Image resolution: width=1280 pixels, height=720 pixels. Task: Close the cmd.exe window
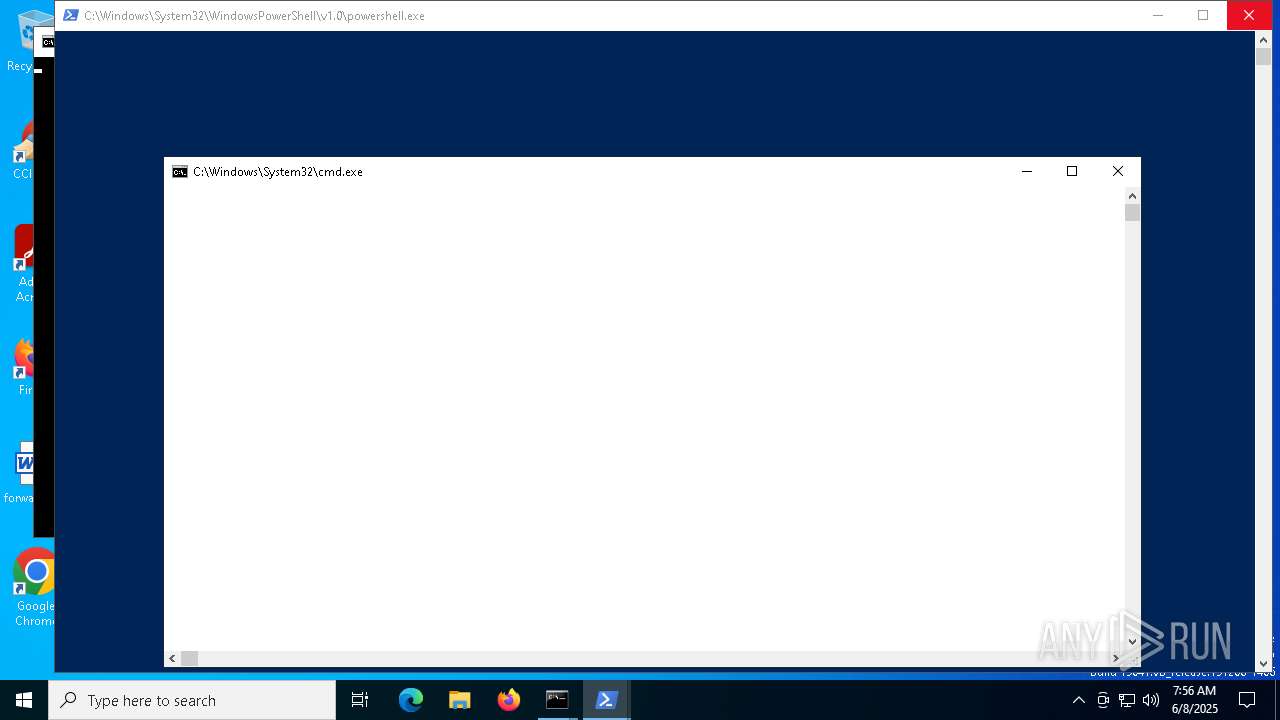[x=1118, y=171]
